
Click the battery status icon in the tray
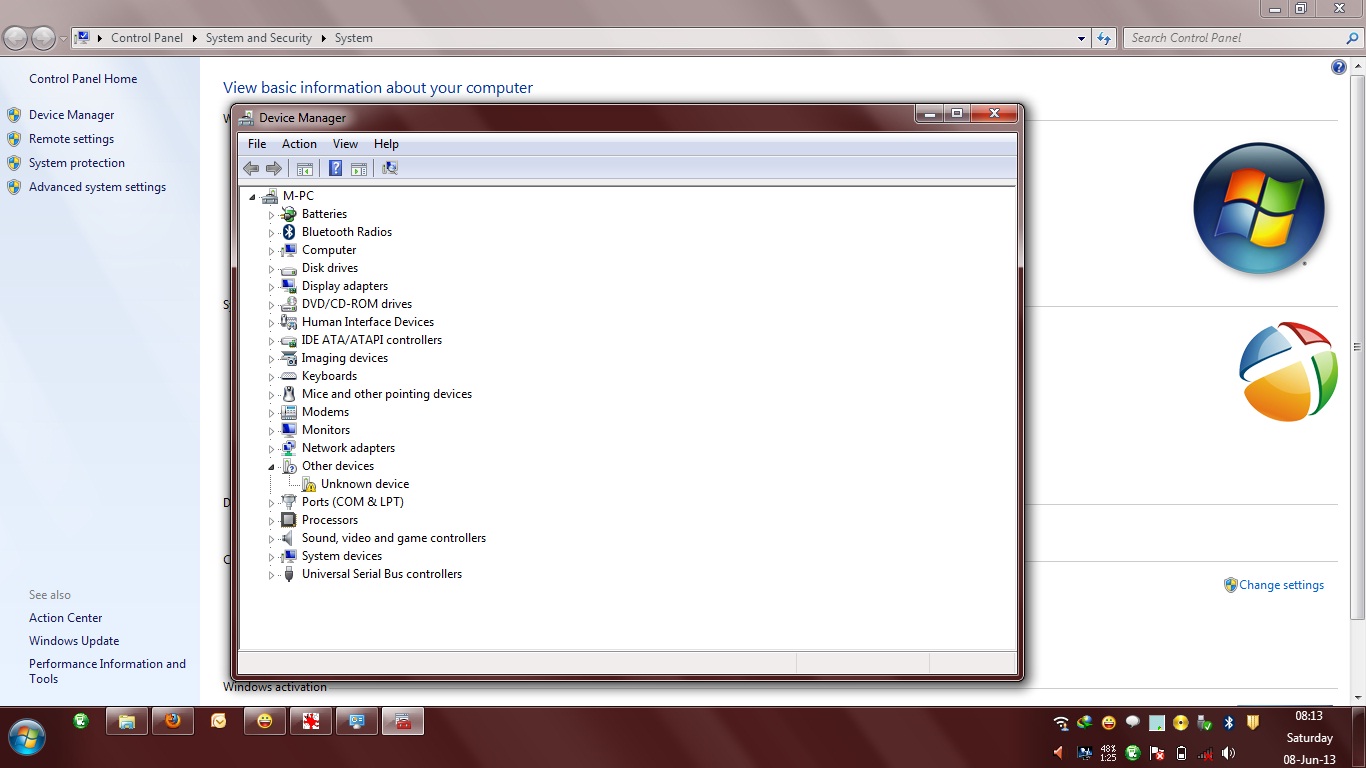1180,752
